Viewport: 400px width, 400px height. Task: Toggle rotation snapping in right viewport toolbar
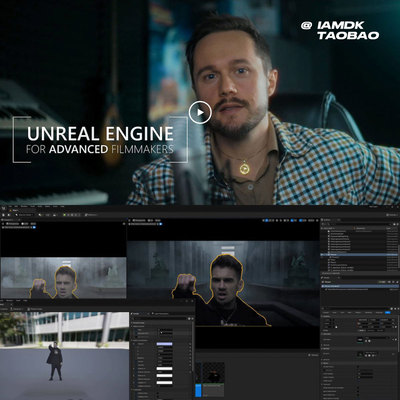coord(301,220)
